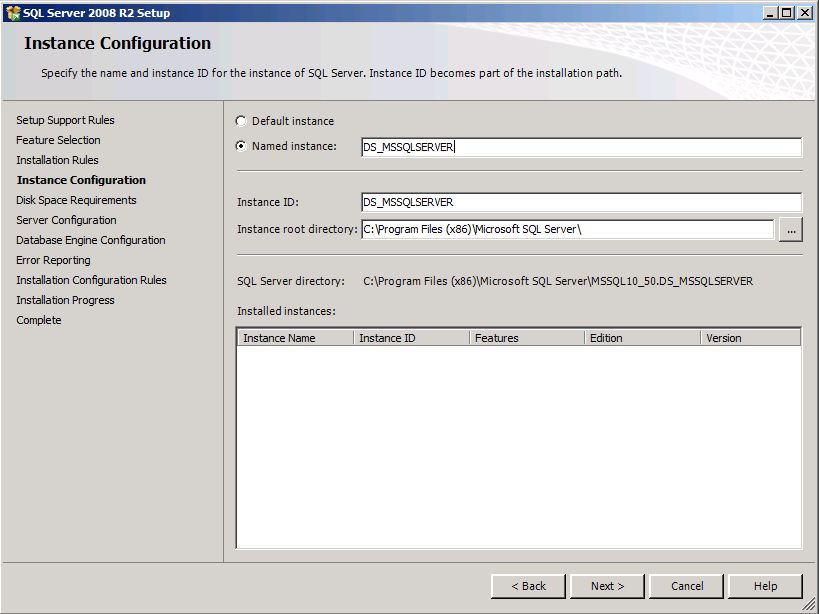
Task: Open the instance root directory browse button
Action: pyautogui.click(x=791, y=229)
